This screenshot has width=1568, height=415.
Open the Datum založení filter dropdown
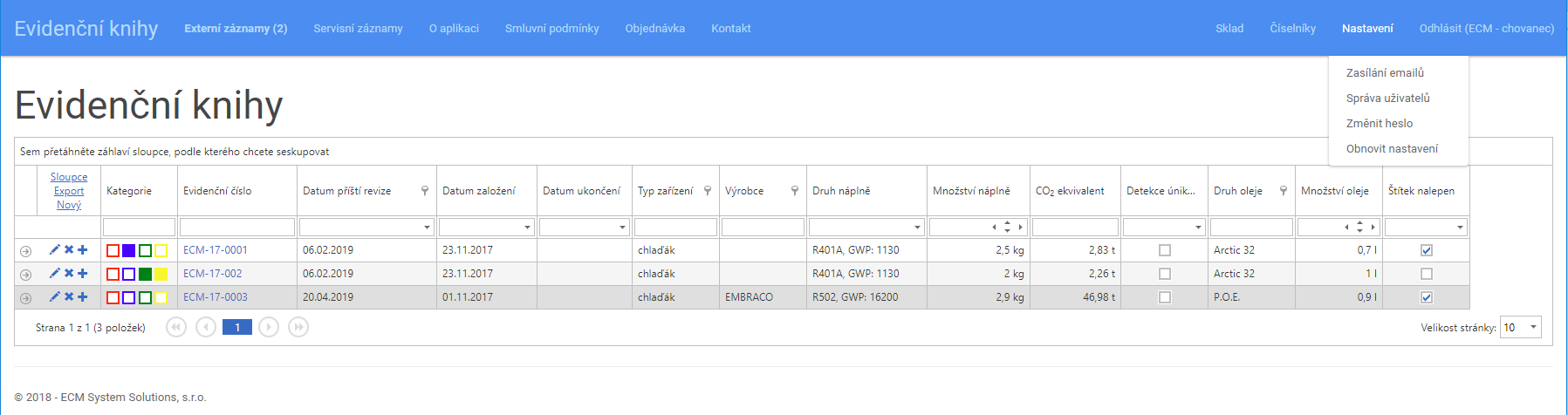(x=528, y=228)
